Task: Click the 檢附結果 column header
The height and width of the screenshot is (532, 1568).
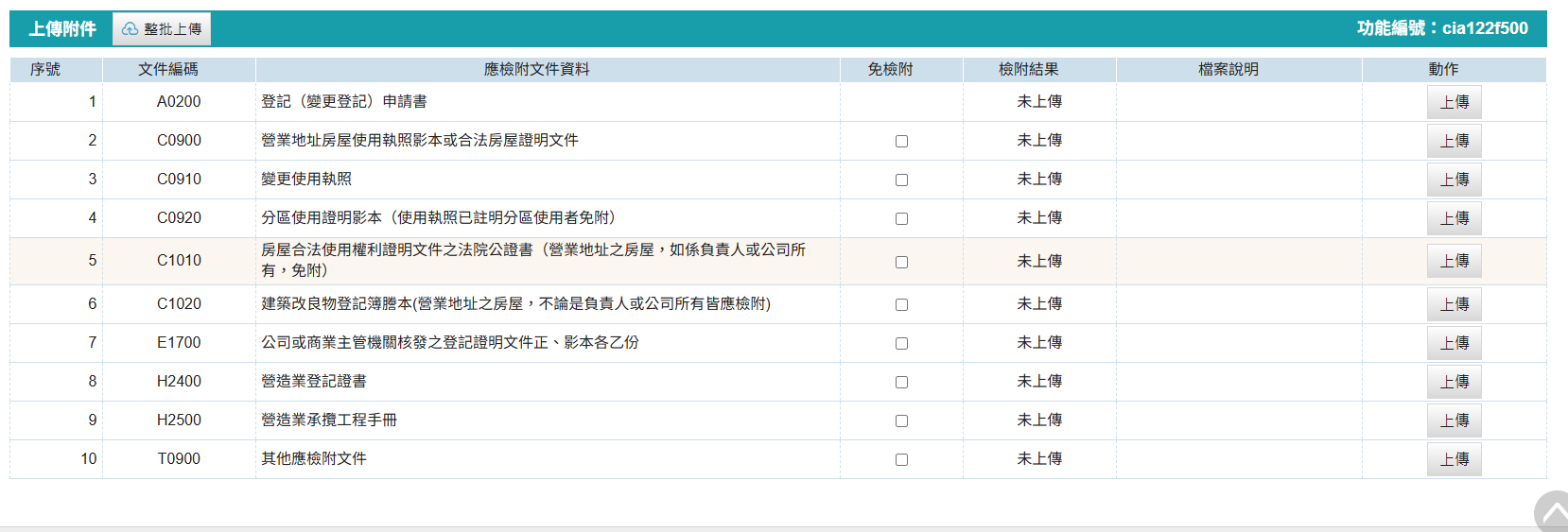Action: (1028, 69)
